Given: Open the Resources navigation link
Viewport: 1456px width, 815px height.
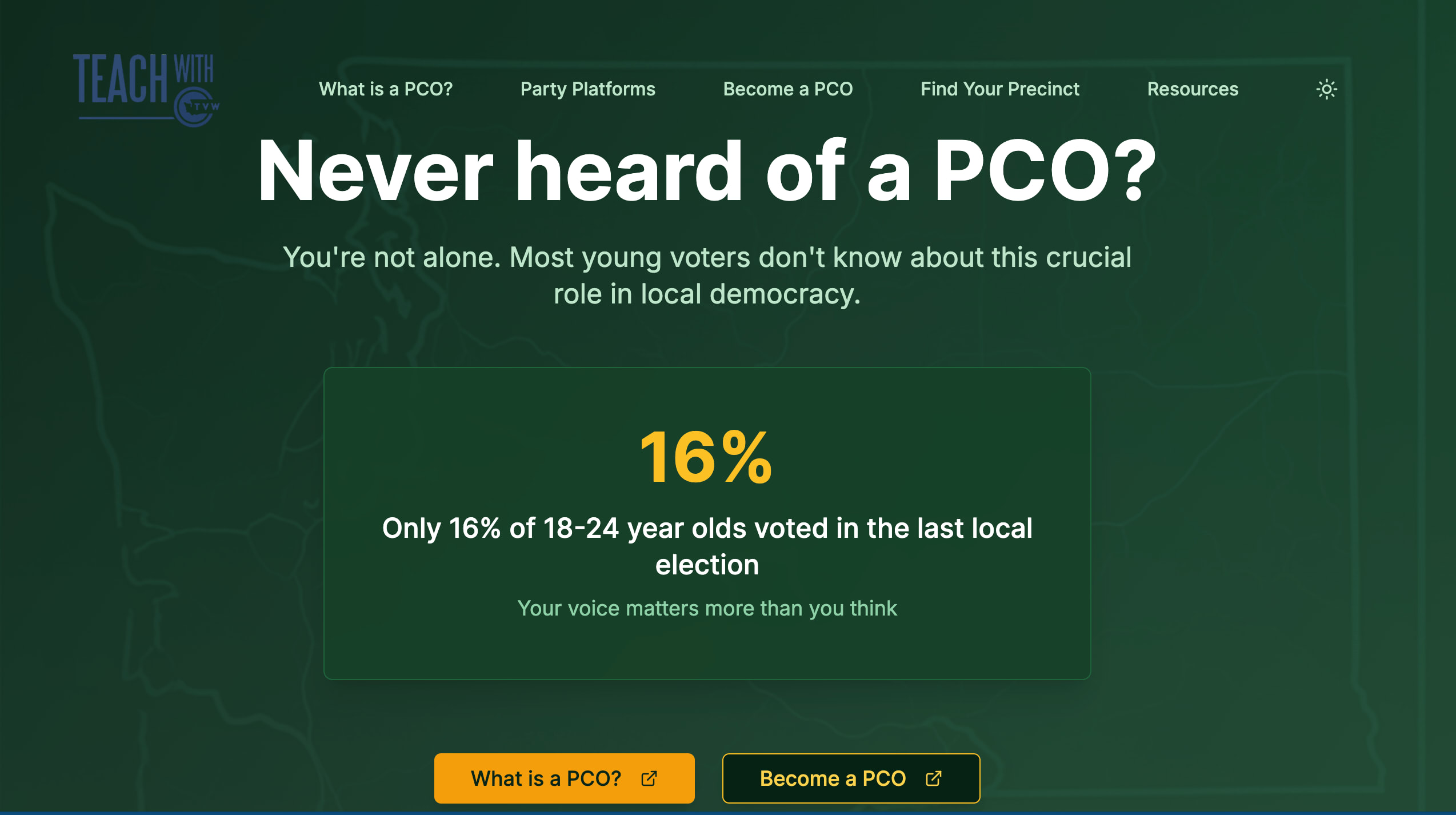Looking at the screenshot, I should (1193, 89).
